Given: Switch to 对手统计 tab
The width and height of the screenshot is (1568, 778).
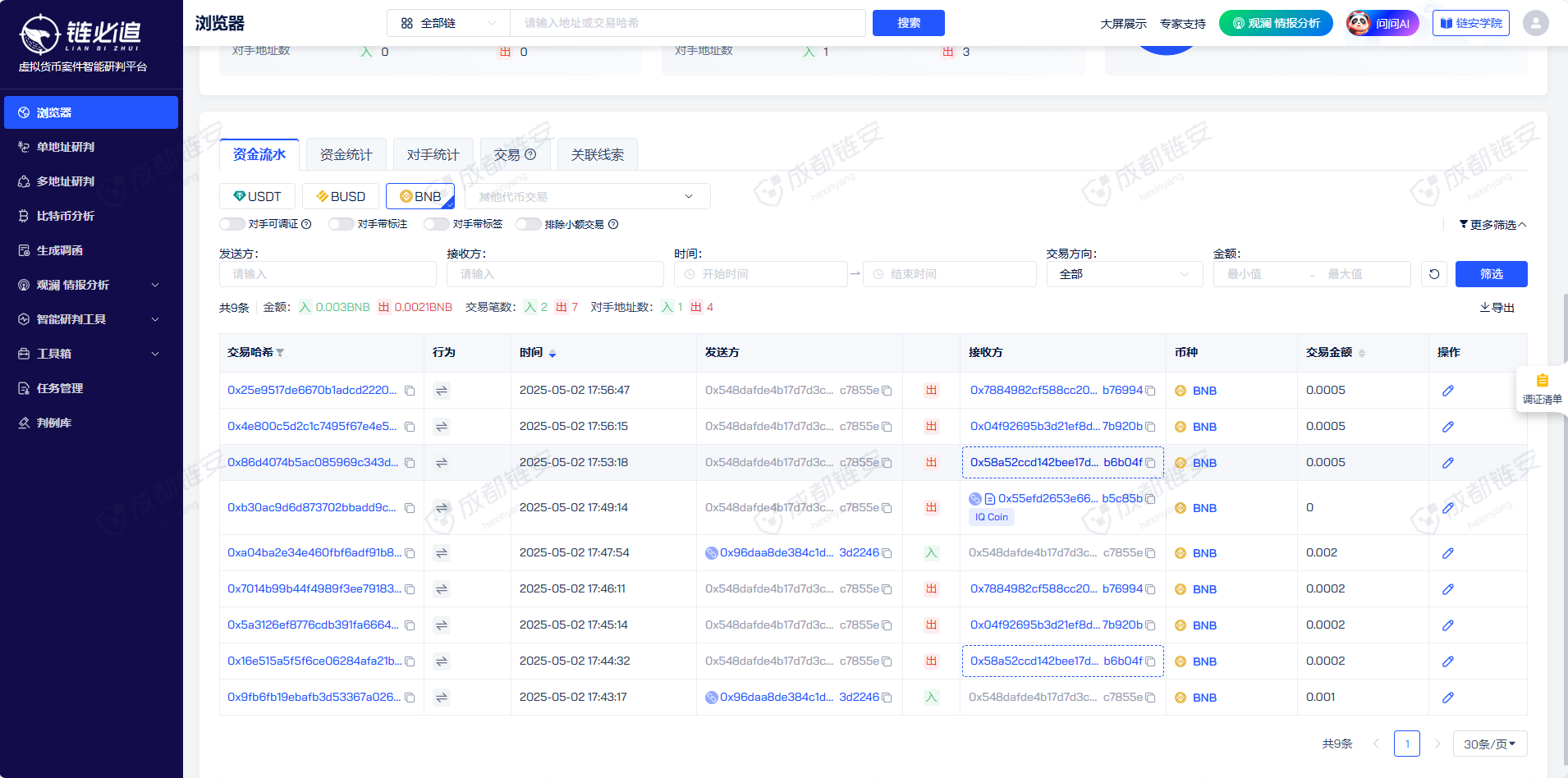Looking at the screenshot, I should click(x=433, y=154).
